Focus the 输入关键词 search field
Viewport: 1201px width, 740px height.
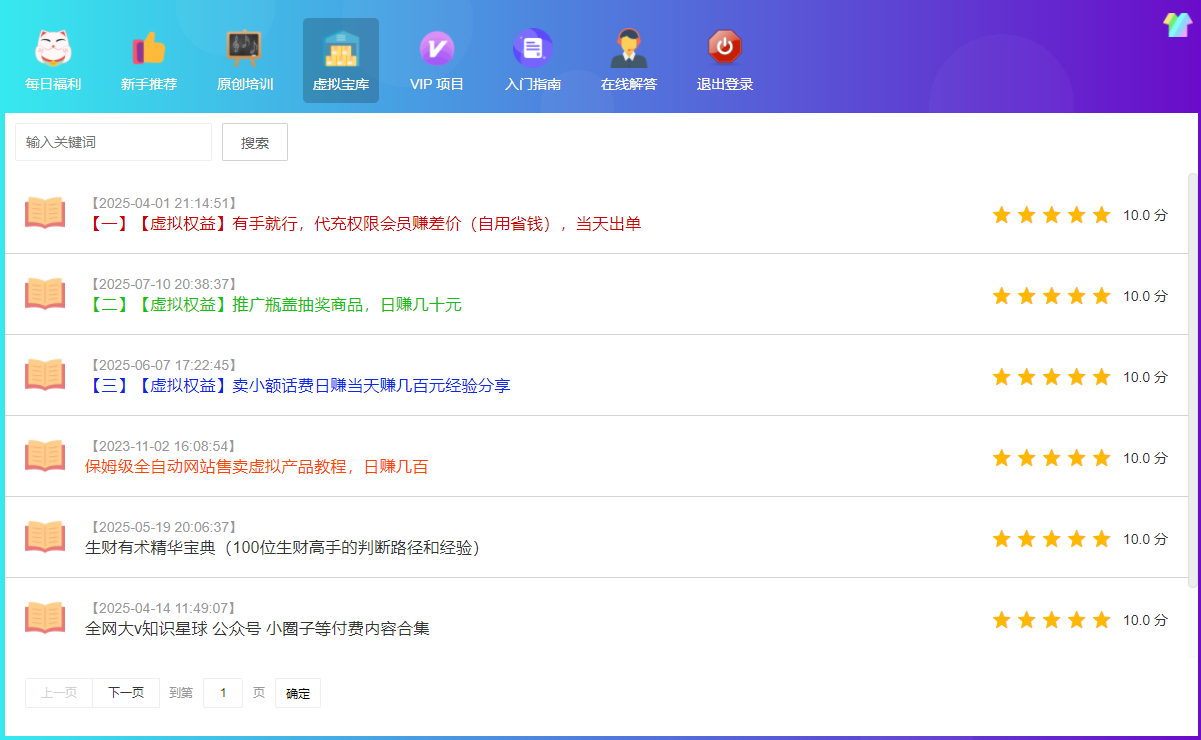tap(113, 142)
